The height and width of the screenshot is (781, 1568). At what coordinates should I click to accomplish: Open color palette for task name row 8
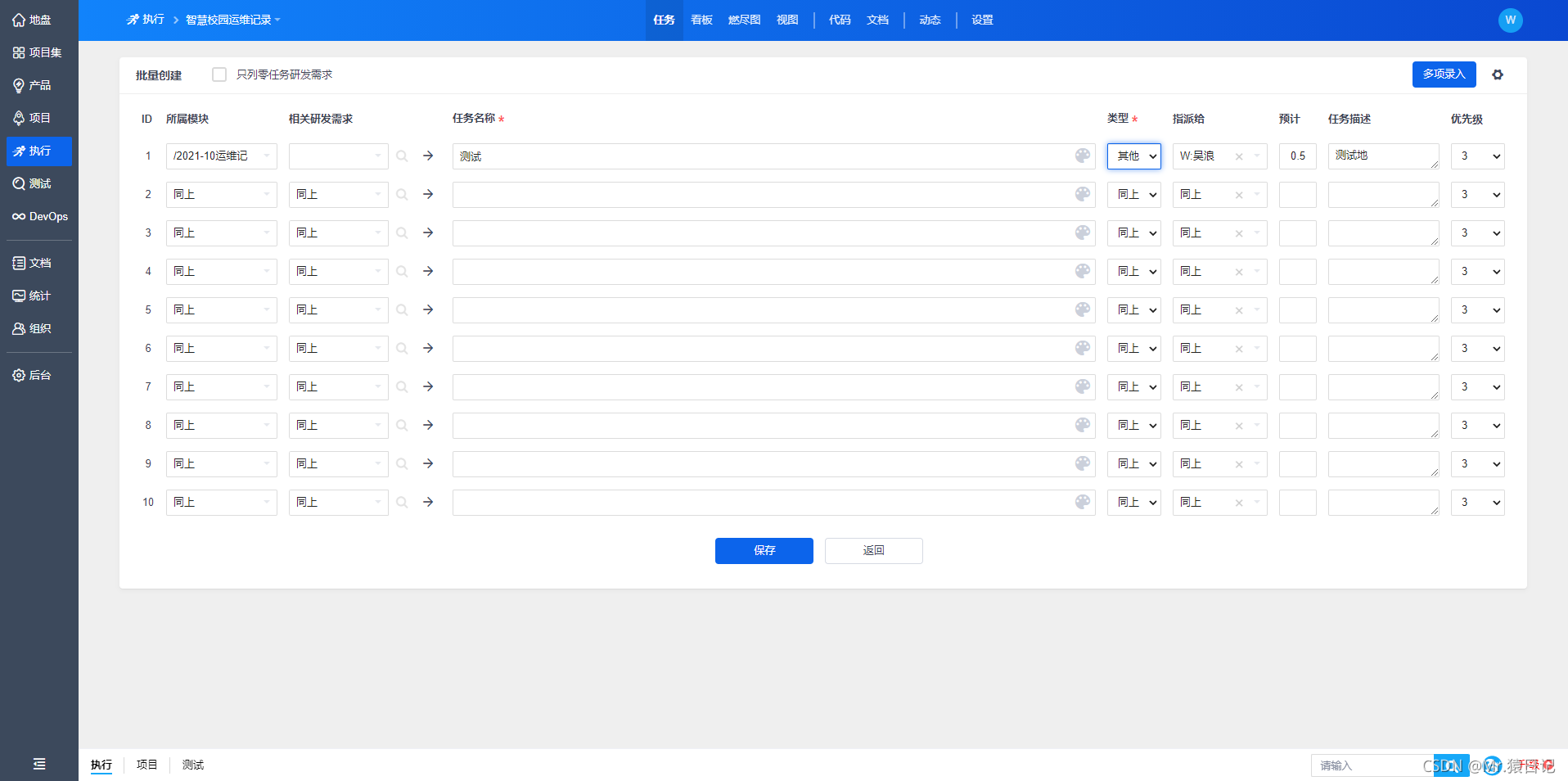[x=1083, y=425]
